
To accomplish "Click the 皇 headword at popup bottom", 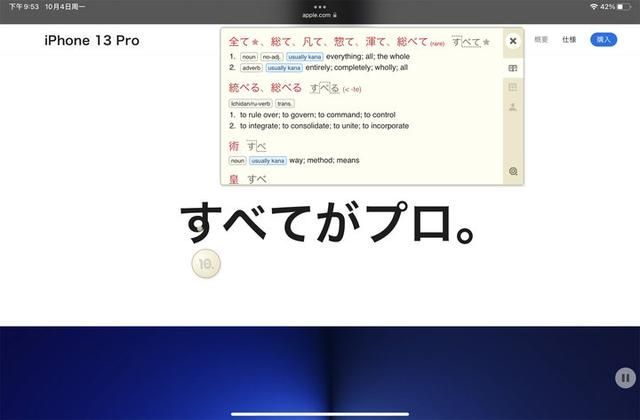I will [x=234, y=179].
